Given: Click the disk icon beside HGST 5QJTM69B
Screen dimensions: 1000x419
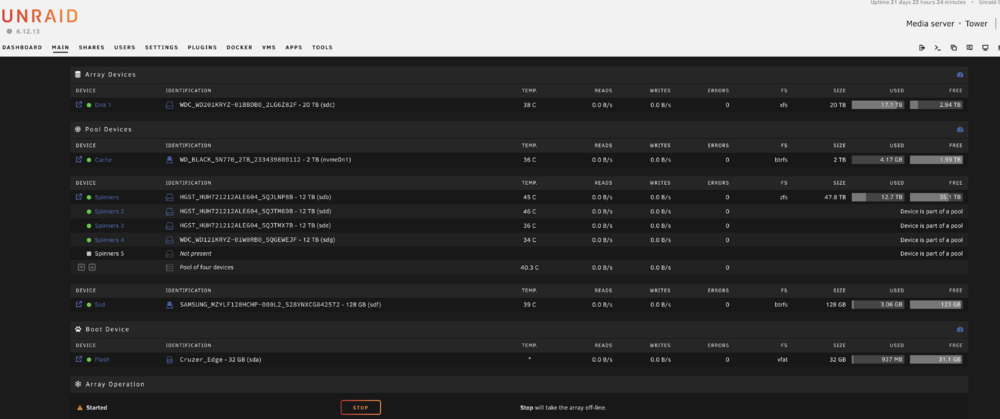Looking at the screenshot, I should tap(170, 211).
